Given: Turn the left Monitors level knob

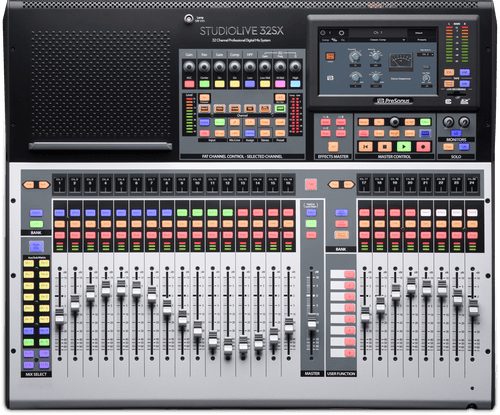Looking at the screenshot, I should (x=449, y=122).
